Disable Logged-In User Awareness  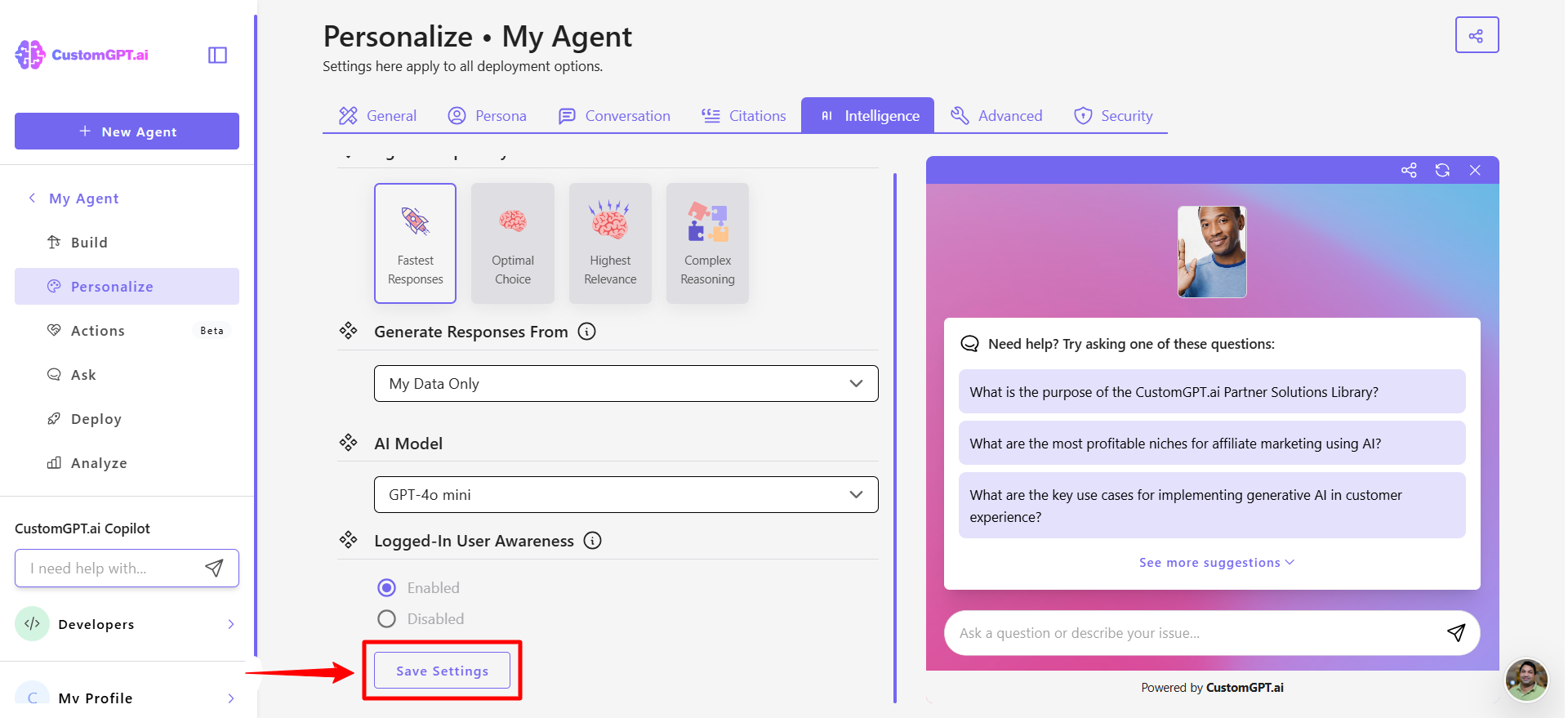(387, 619)
